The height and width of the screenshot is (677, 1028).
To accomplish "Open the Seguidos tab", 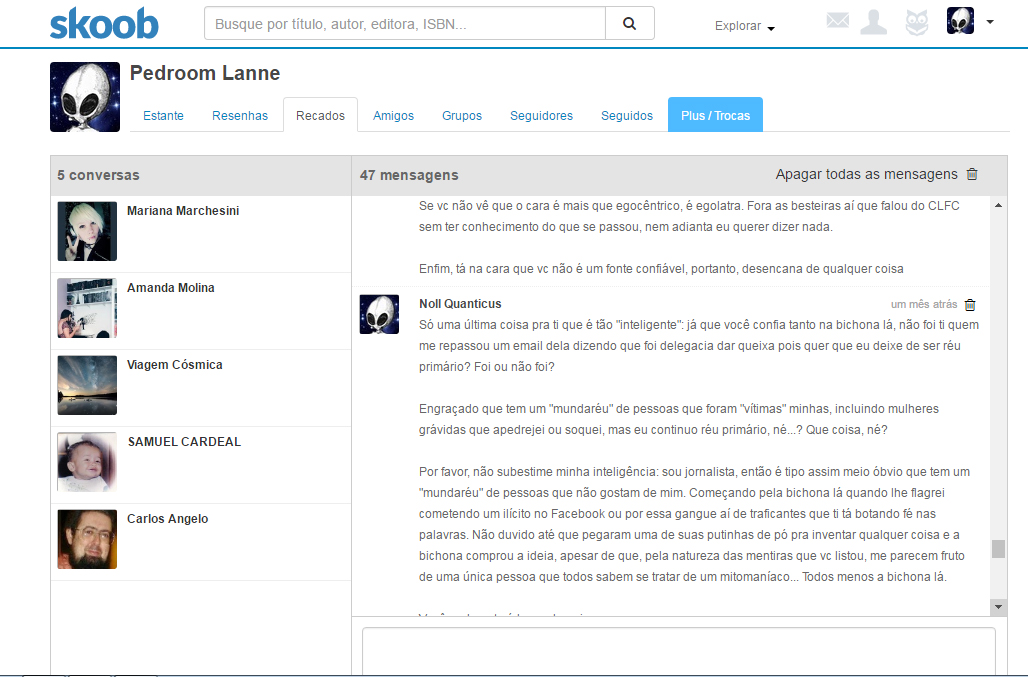I will coord(627,115).
